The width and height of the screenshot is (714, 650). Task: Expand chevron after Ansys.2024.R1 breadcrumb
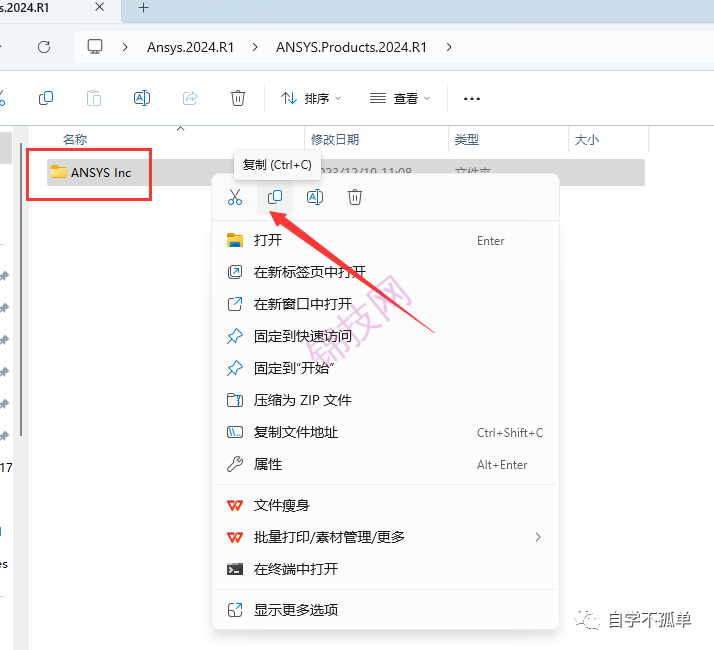[x=255, y=47]
